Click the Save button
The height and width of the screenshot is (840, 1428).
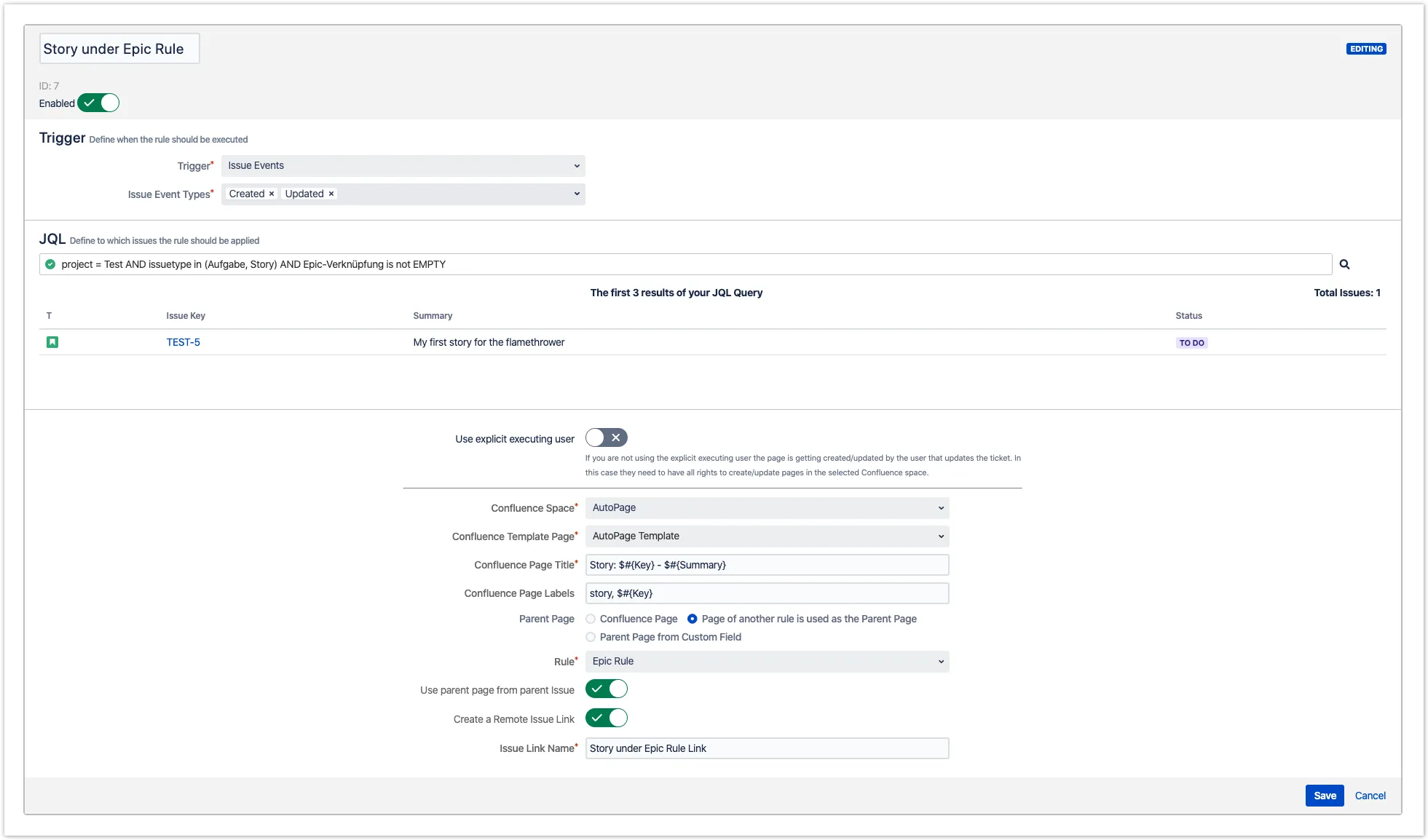[x=1324, y=796]
